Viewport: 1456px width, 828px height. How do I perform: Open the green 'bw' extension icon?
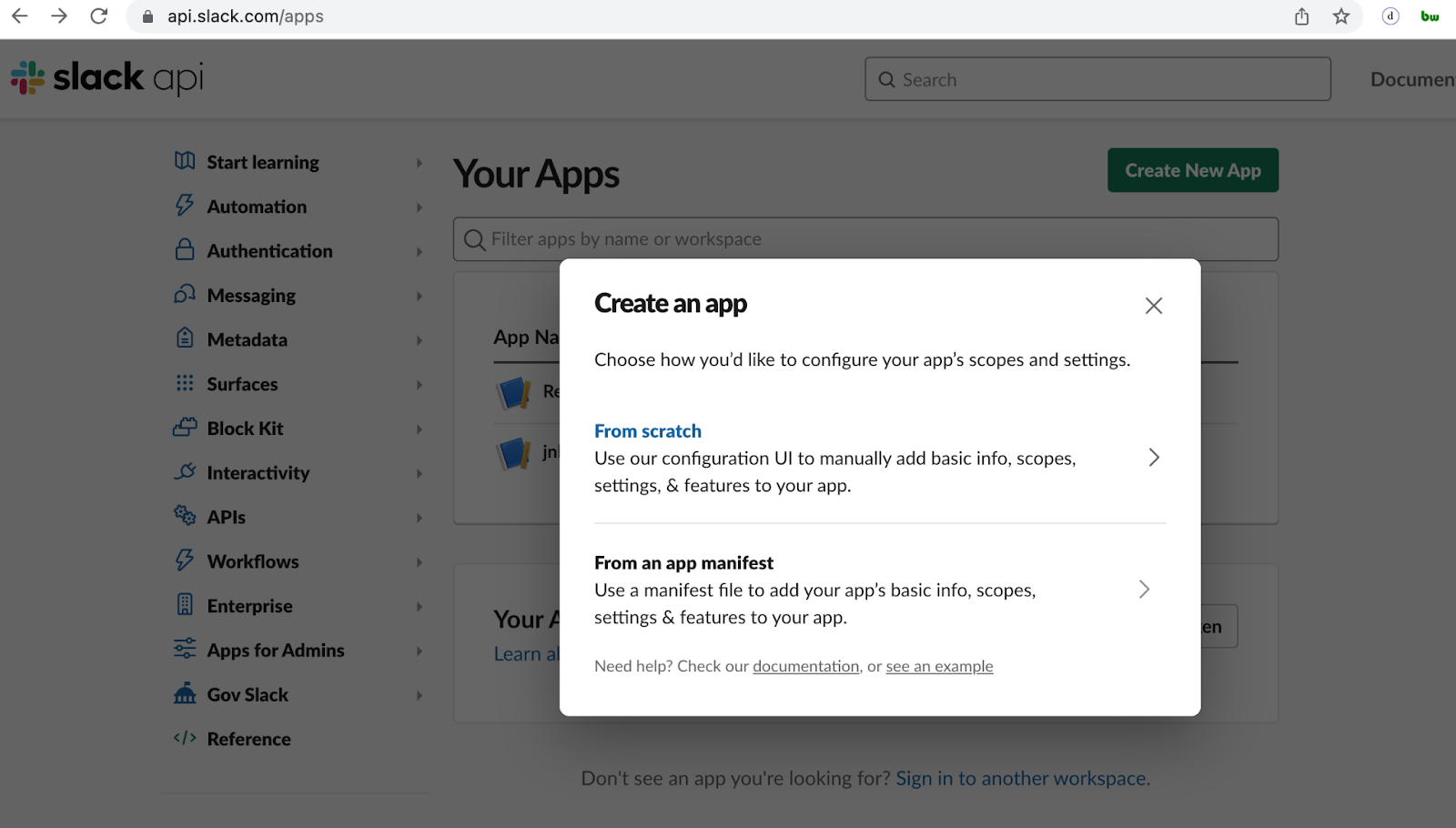pos(1431,16)
